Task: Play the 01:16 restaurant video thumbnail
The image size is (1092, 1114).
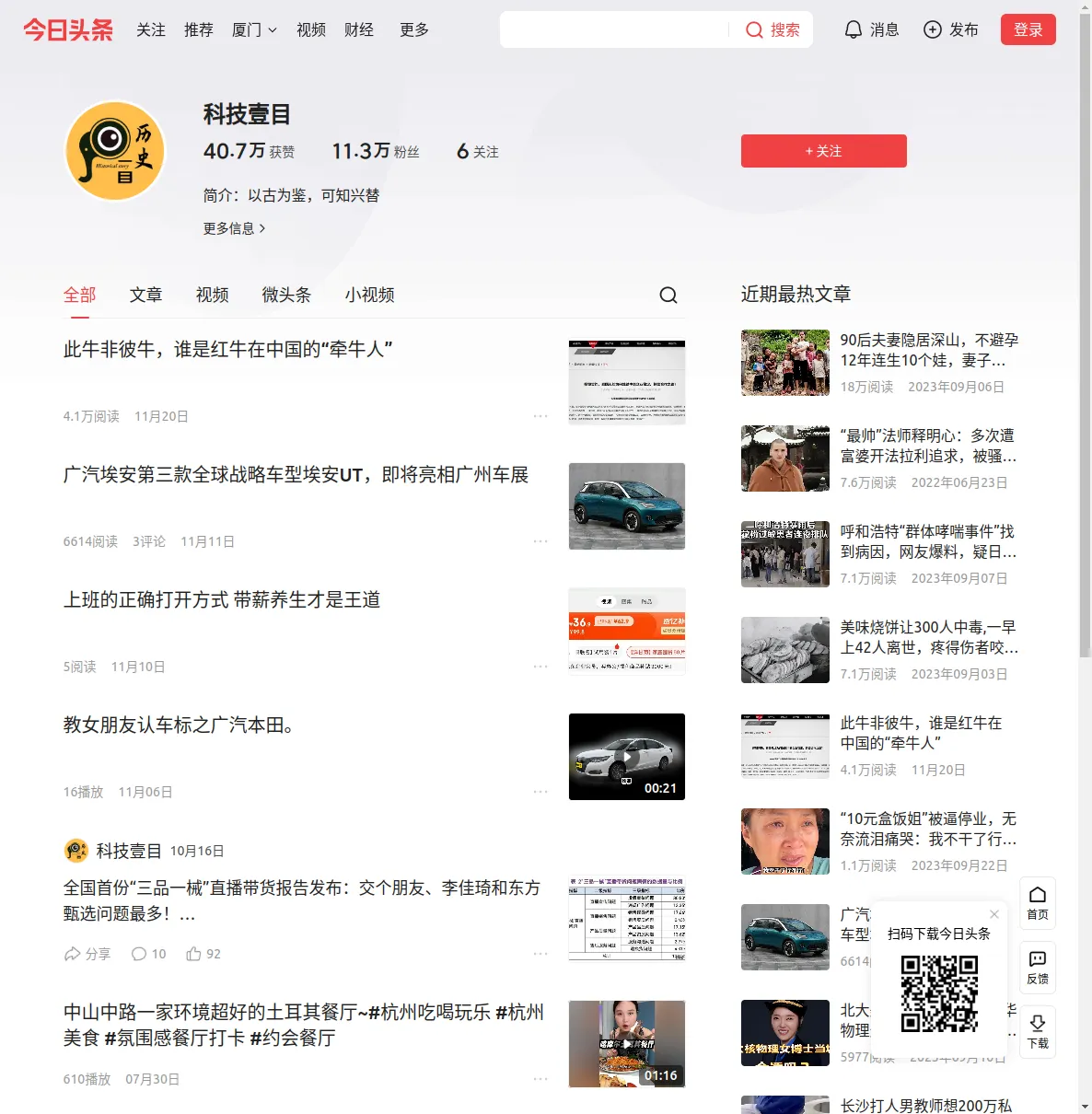Action: 627,1044
